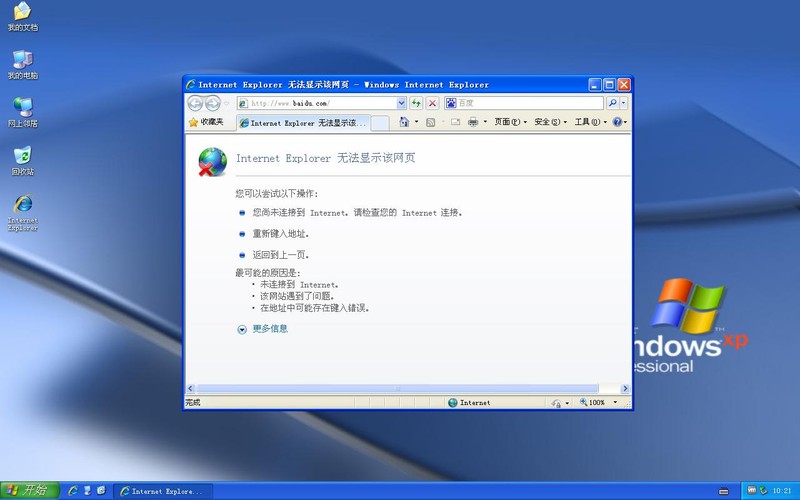Open the 收藏夹 Favorites button
The image size is (800, 500).
click(x=206, y=122)
